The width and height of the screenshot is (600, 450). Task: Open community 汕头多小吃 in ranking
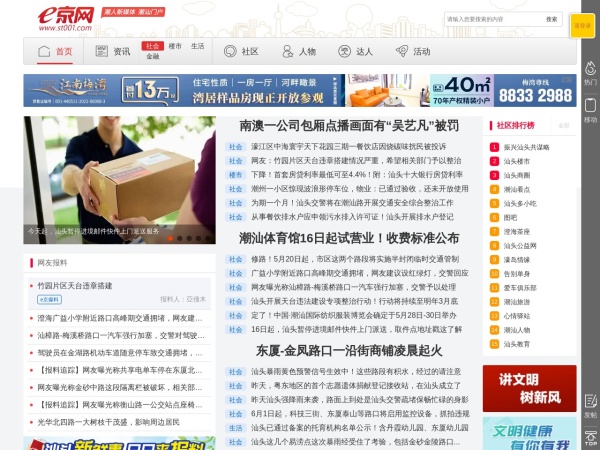point(520,204)
